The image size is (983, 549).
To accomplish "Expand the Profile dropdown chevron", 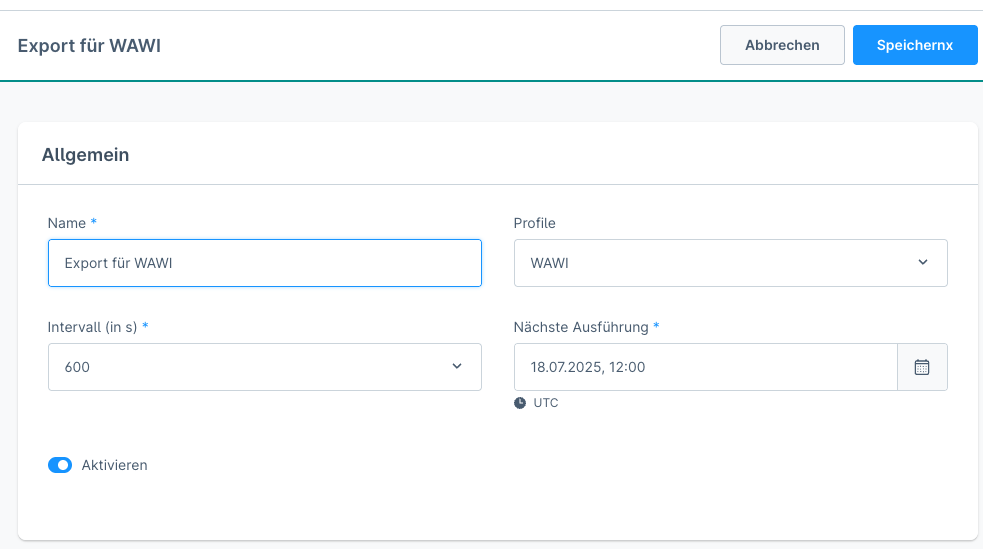I will 922,262.
